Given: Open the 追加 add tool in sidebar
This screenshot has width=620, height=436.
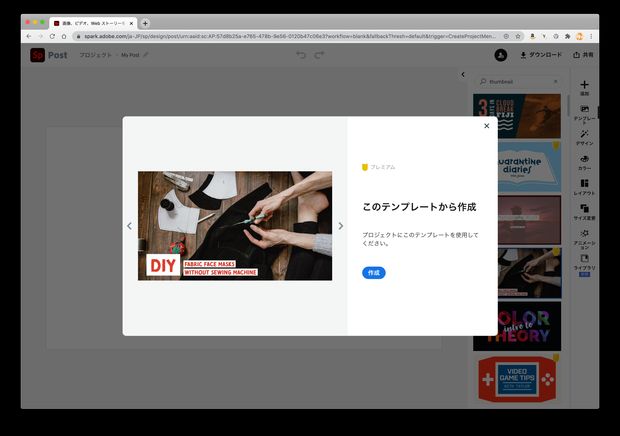Looking at the screenshot, I should pyautogui.click(x=584, y=88).
